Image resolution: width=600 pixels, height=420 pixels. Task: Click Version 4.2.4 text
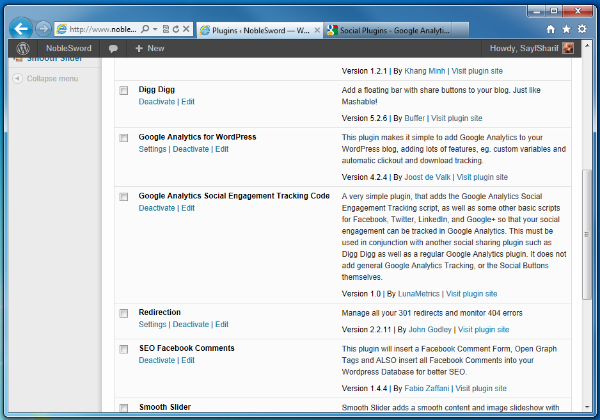(364, 177)
